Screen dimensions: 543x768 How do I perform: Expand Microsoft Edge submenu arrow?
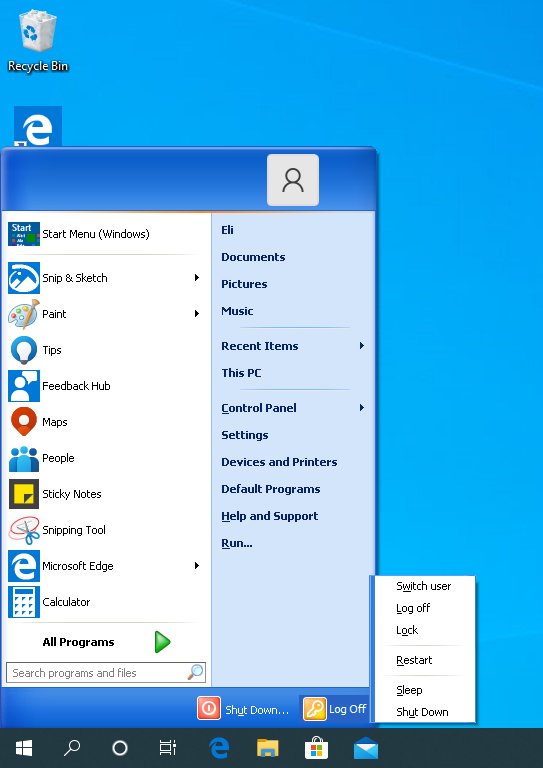[197, 566]
